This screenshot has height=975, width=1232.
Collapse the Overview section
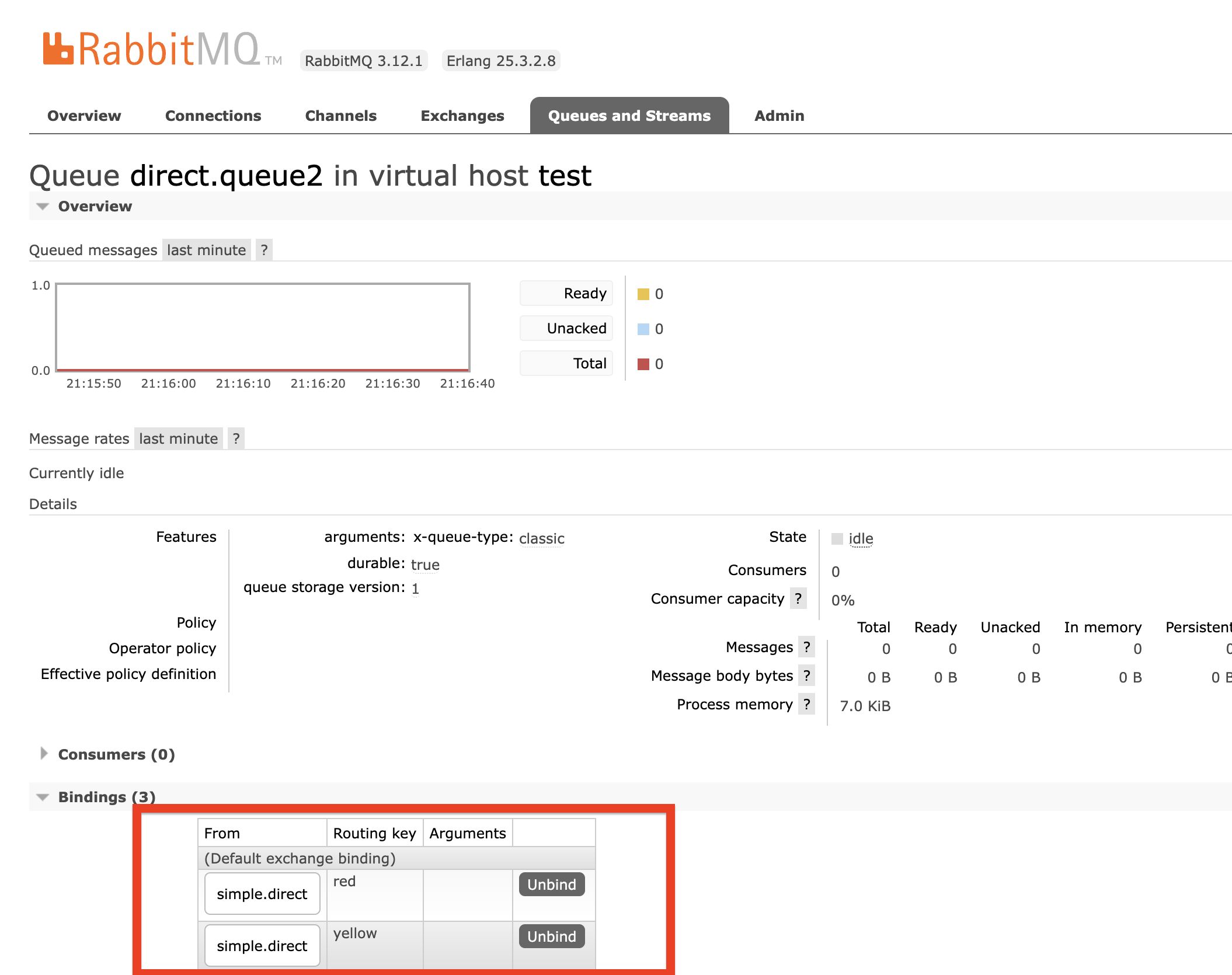95,206
